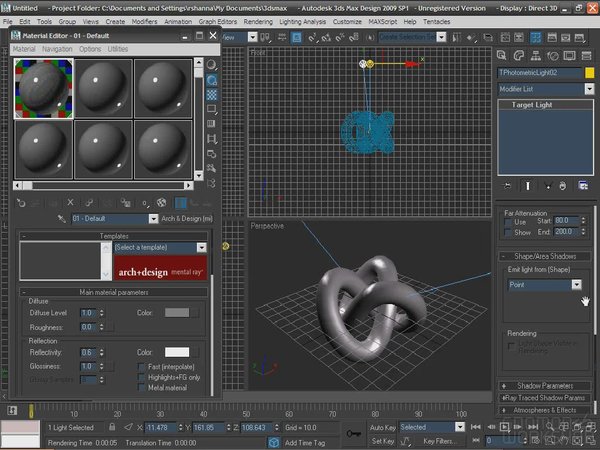Click the Pin Stack icon
600x450 pixels.
click(x=507, y=186)
